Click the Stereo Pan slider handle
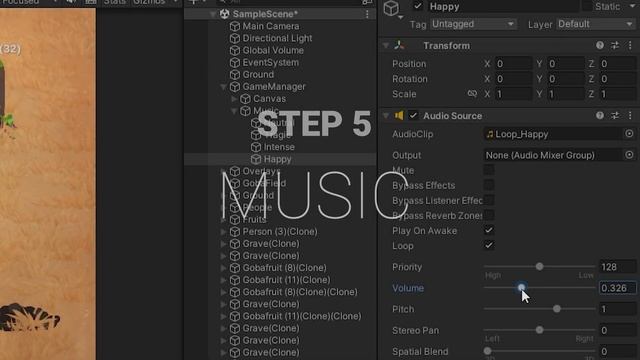640x360 pixels. point(540,330)
